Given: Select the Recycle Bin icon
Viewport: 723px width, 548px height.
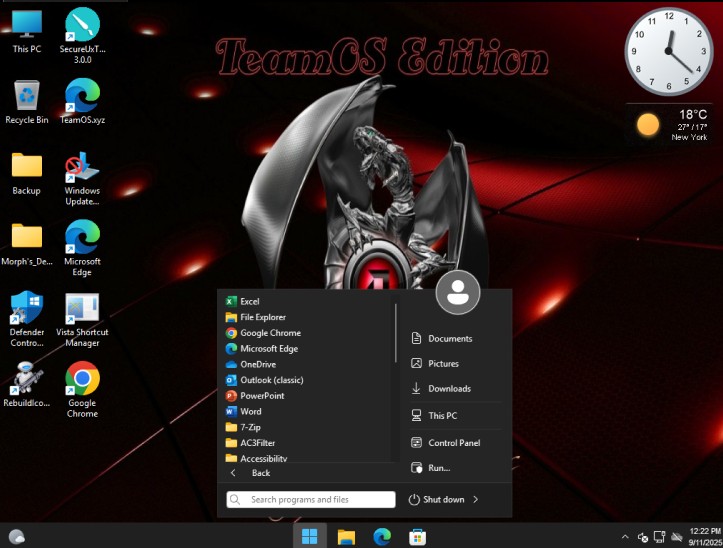Looking at the screenshot, I should pyautogui.click(x=27, y=101).
